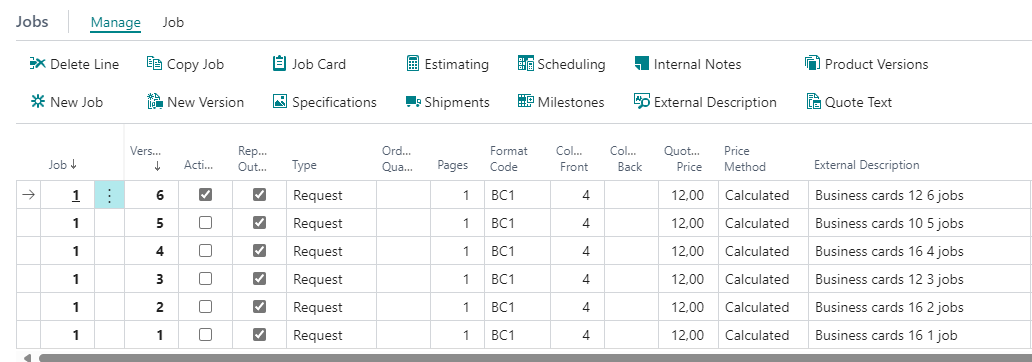The height and width of the screenshot is (362, 1032).
Task: Click the Delete Line icon
Action: tap(38, 64)
